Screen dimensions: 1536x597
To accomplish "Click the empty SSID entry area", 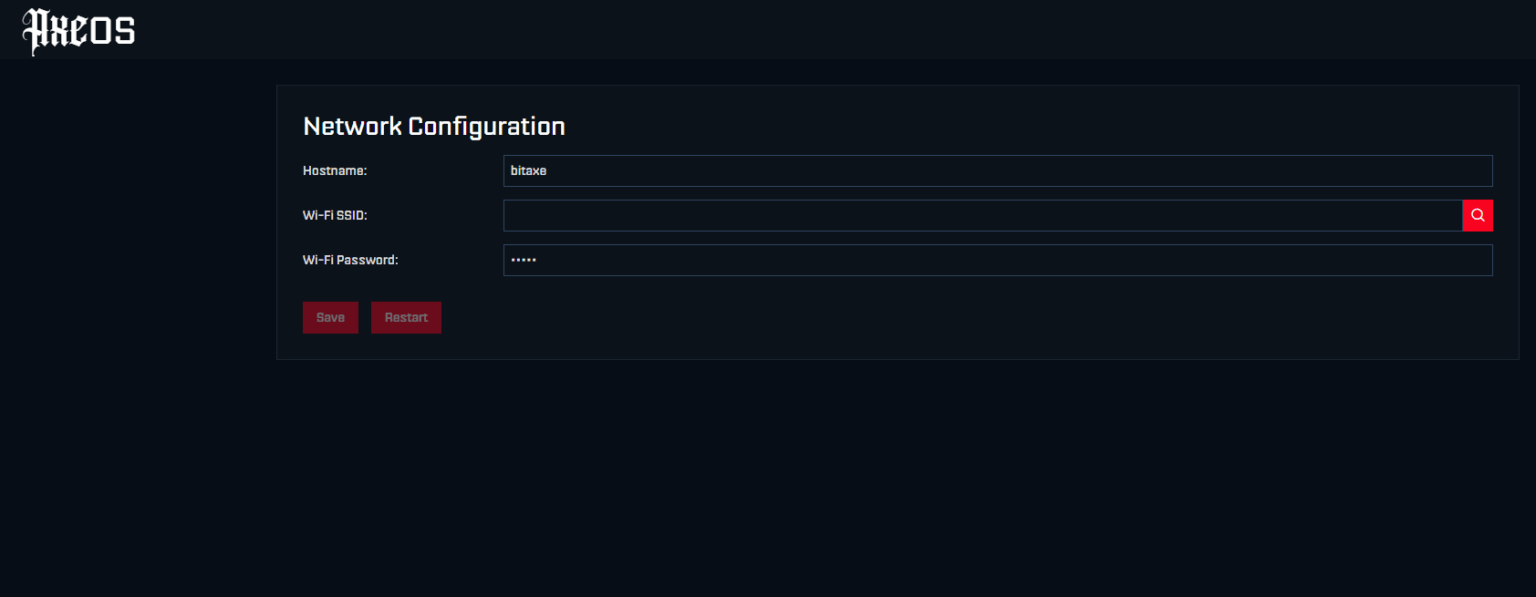I will pos(900,215).
